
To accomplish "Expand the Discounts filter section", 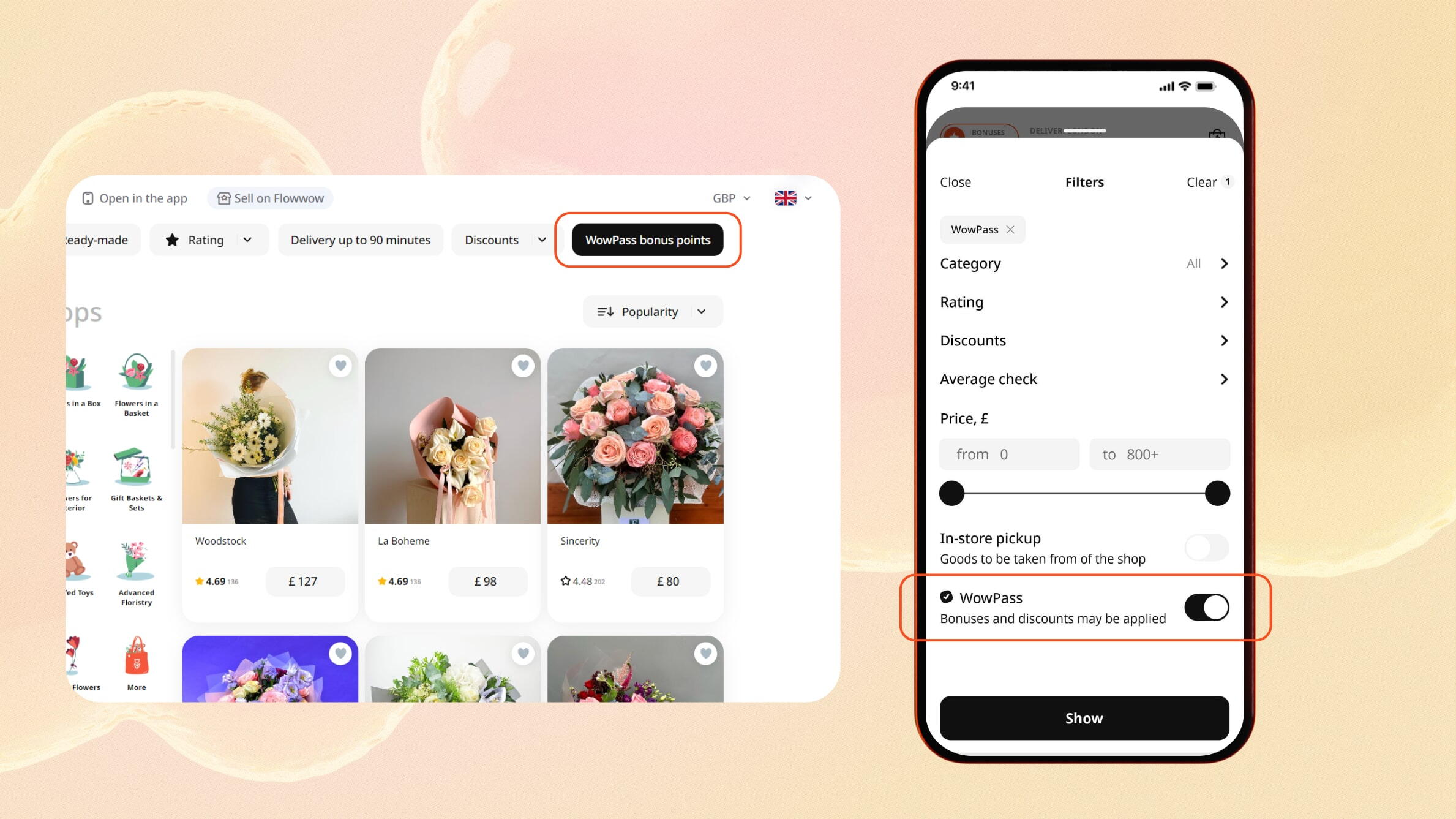I will (1084, 340).
